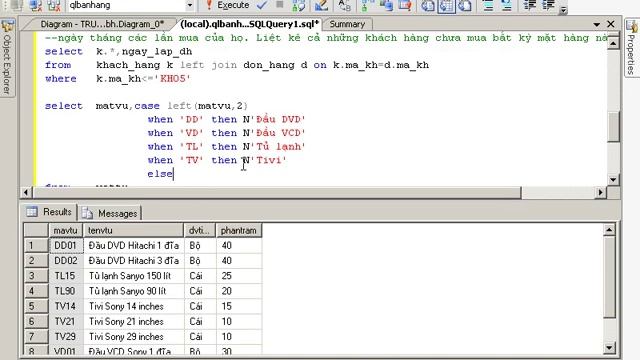Click editor vertical scrollbar up arrow
This screenshot has height=360, width=640.
(613, 42)
